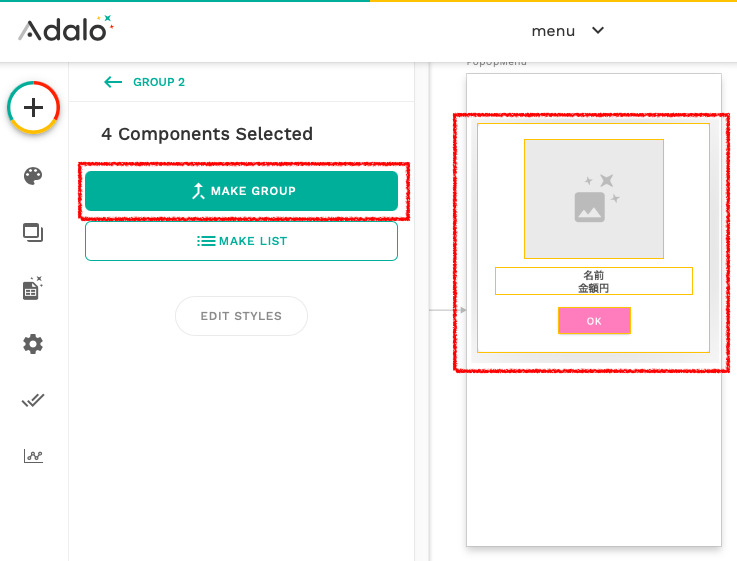This screenshot has width=737, height=561.
Task: Click the EDIT STYLES button
Action: tap(242, 316)
